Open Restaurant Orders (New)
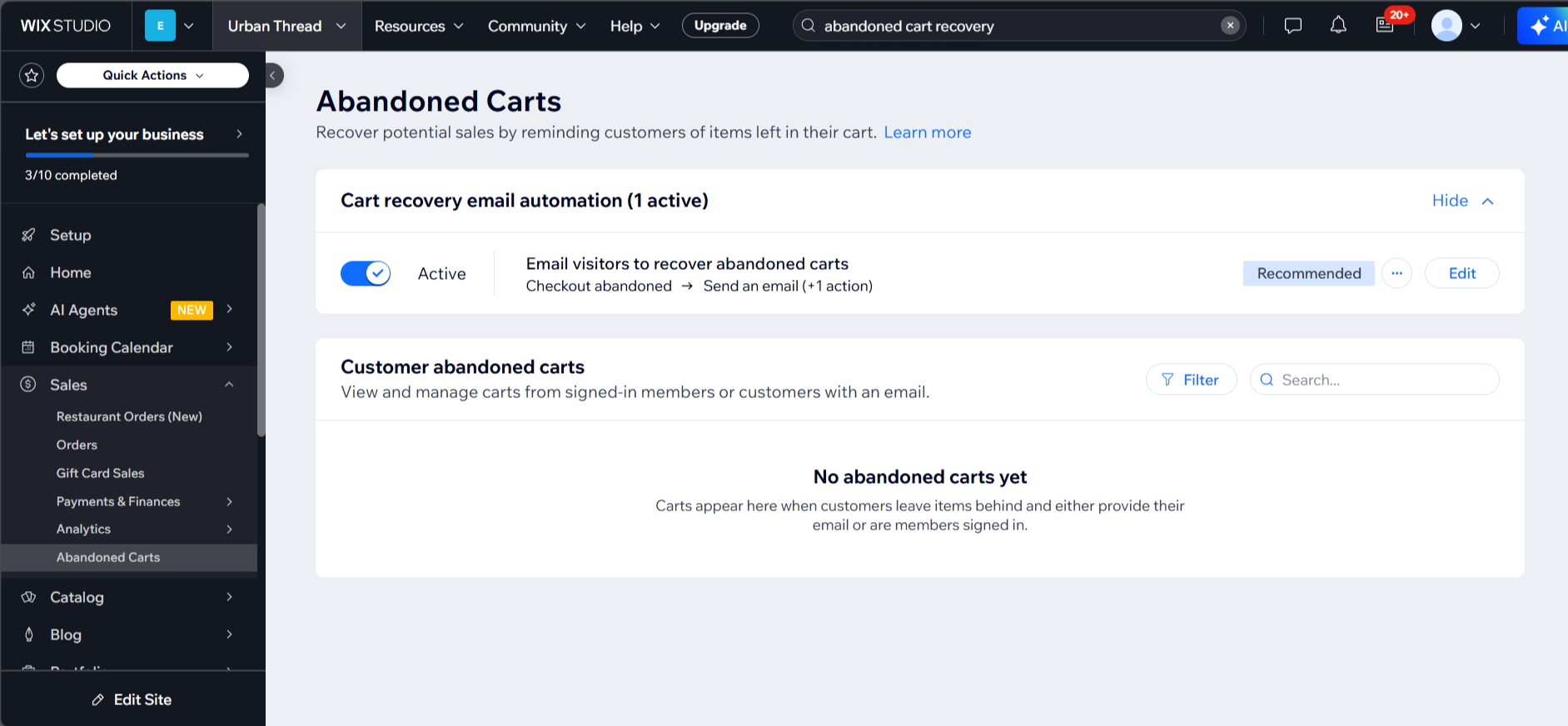The image size is (1568, 726). click(x=129, y=416)
